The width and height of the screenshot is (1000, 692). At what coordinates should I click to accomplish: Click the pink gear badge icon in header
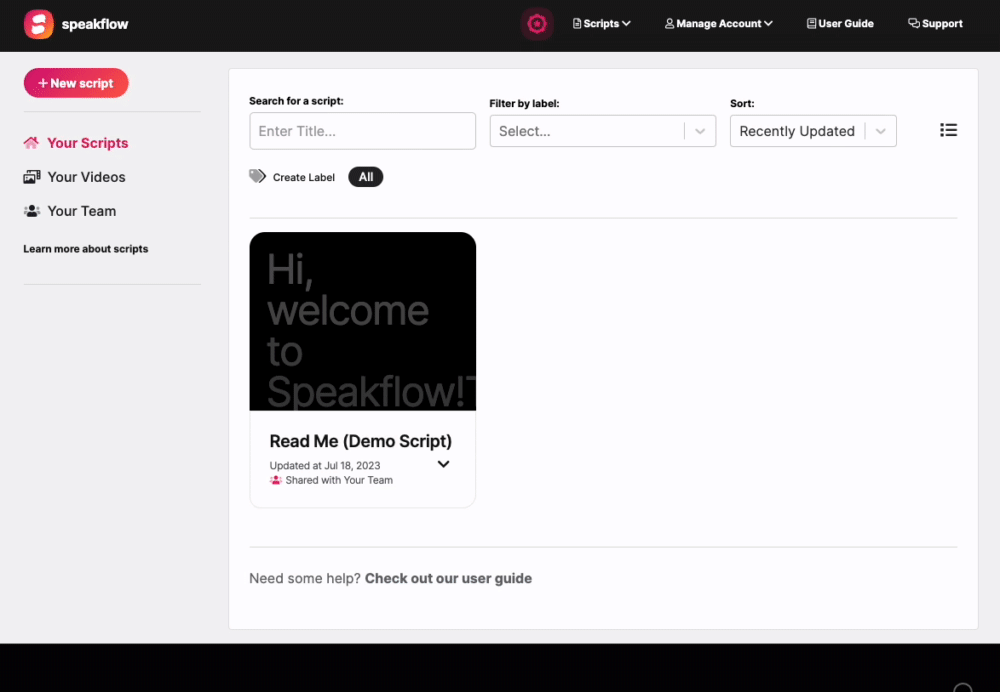(x=537, y=24)
